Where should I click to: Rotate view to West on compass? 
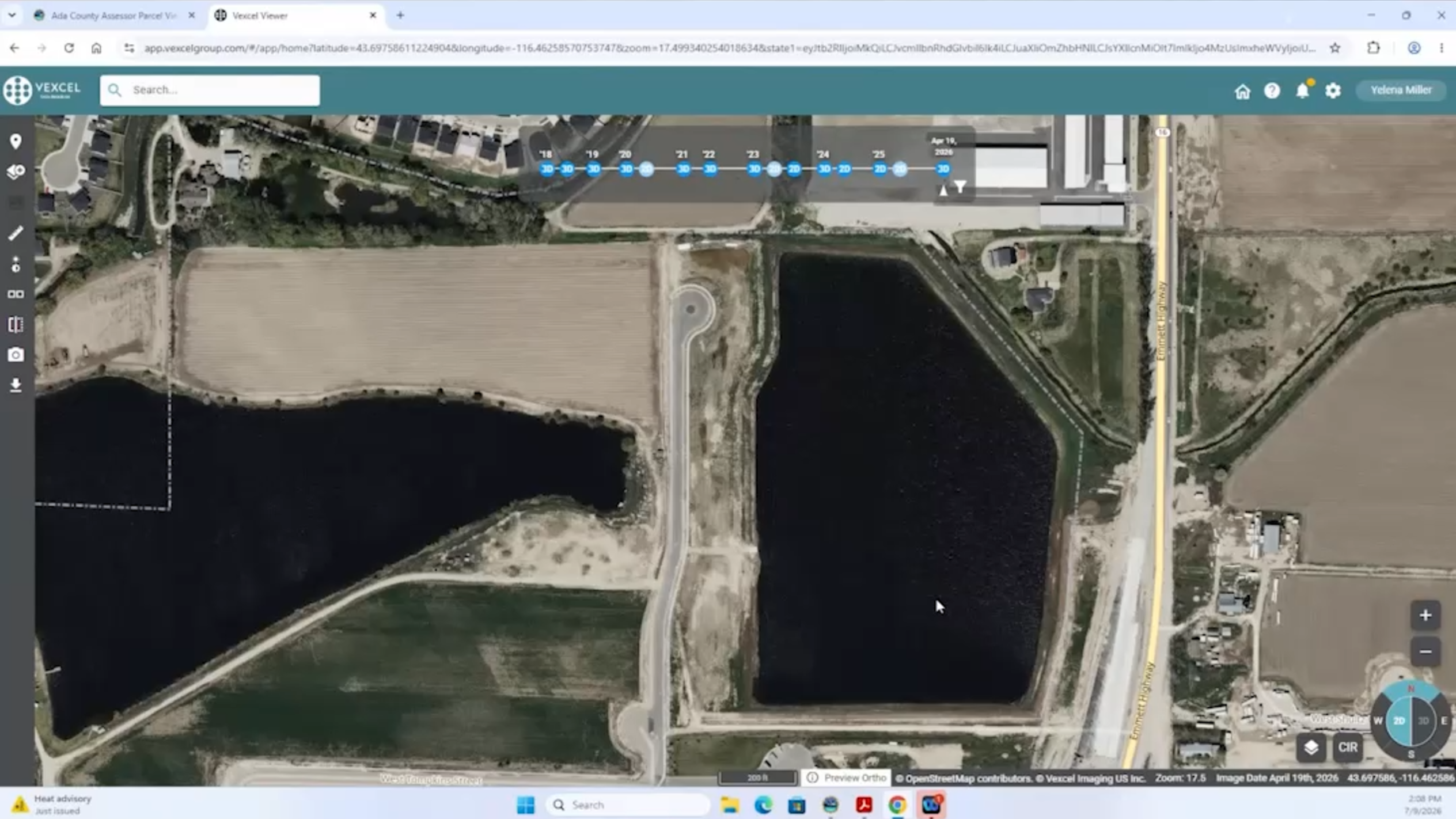1378,721
